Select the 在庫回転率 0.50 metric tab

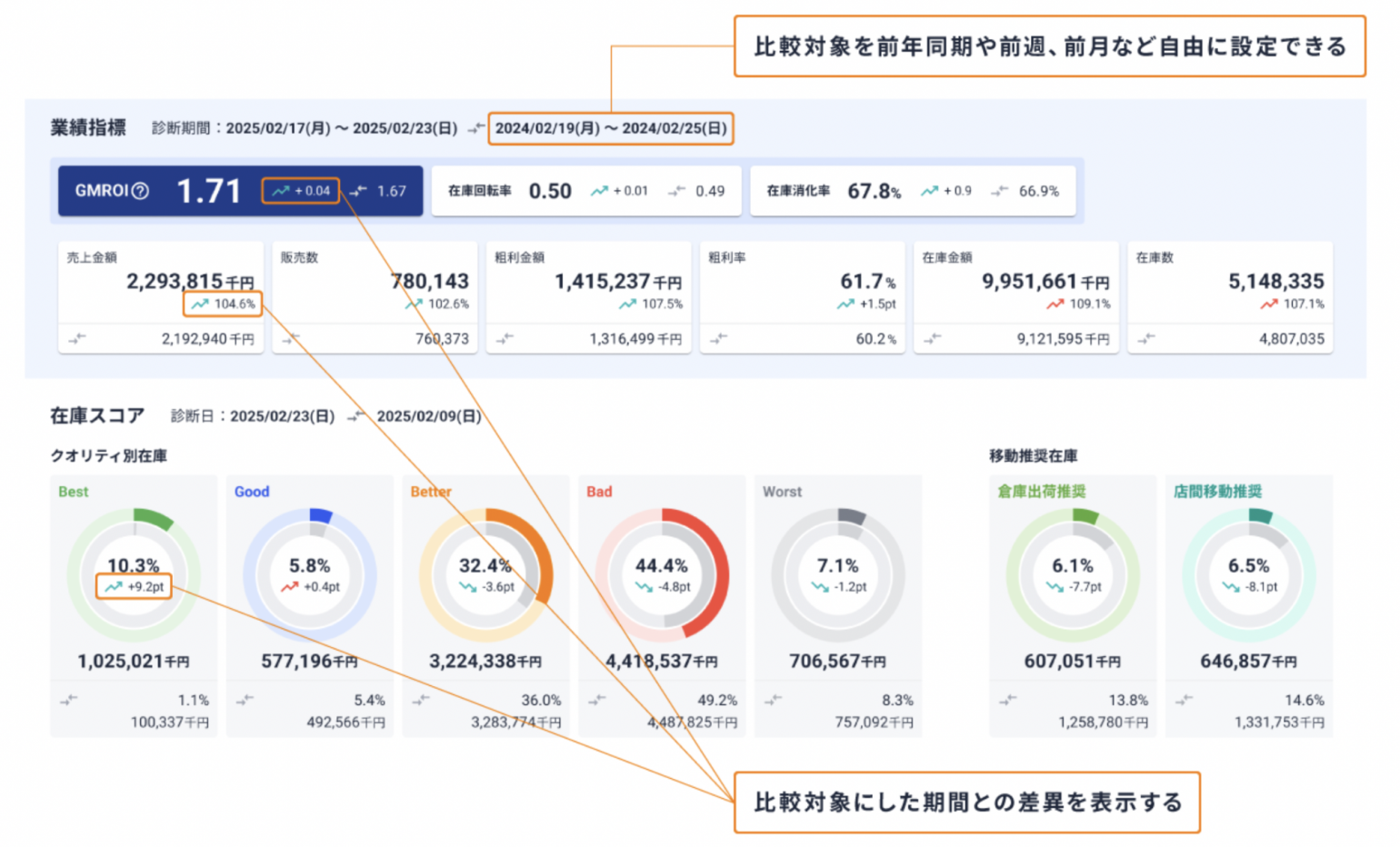click(x=585, y=191)
